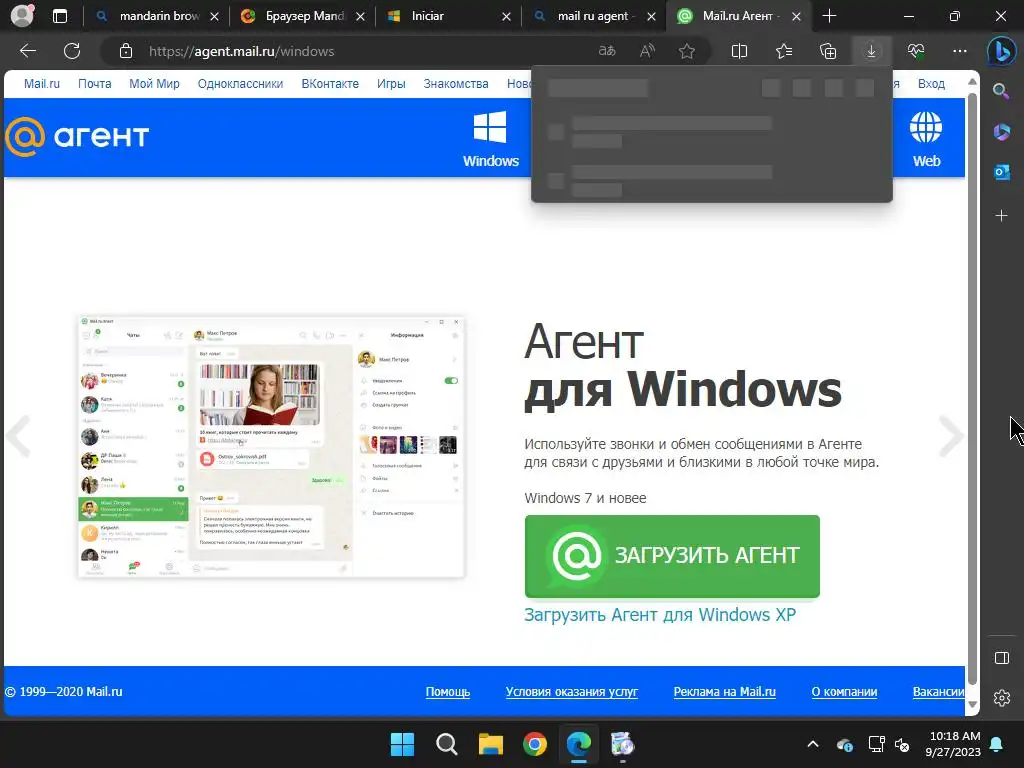This screenshot has height=768, width=1024.
Task: Select the Windows platform icon
Action: pos(490,138)
